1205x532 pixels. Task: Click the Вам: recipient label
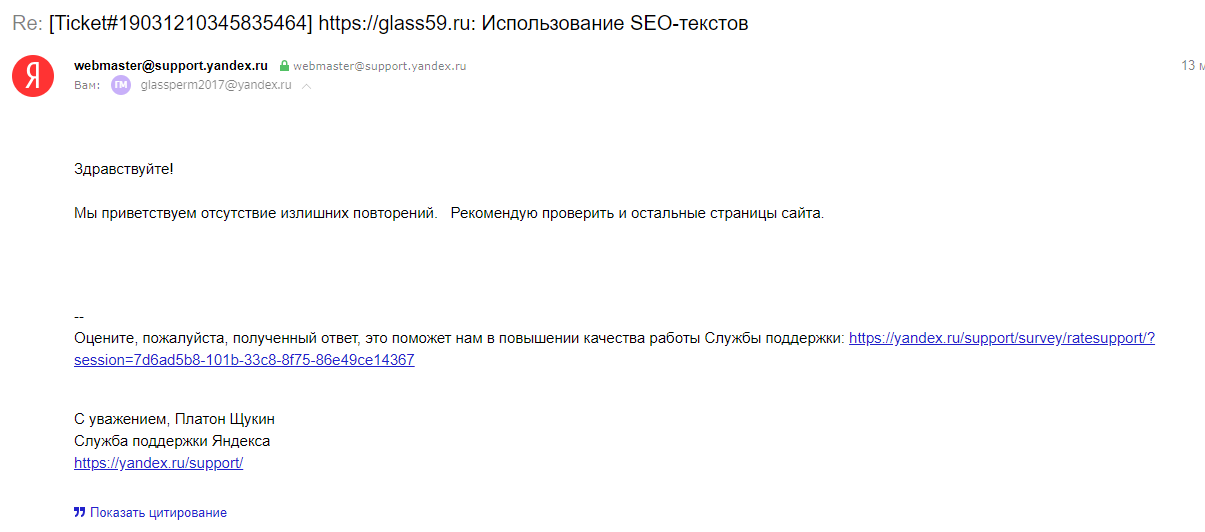87,86
